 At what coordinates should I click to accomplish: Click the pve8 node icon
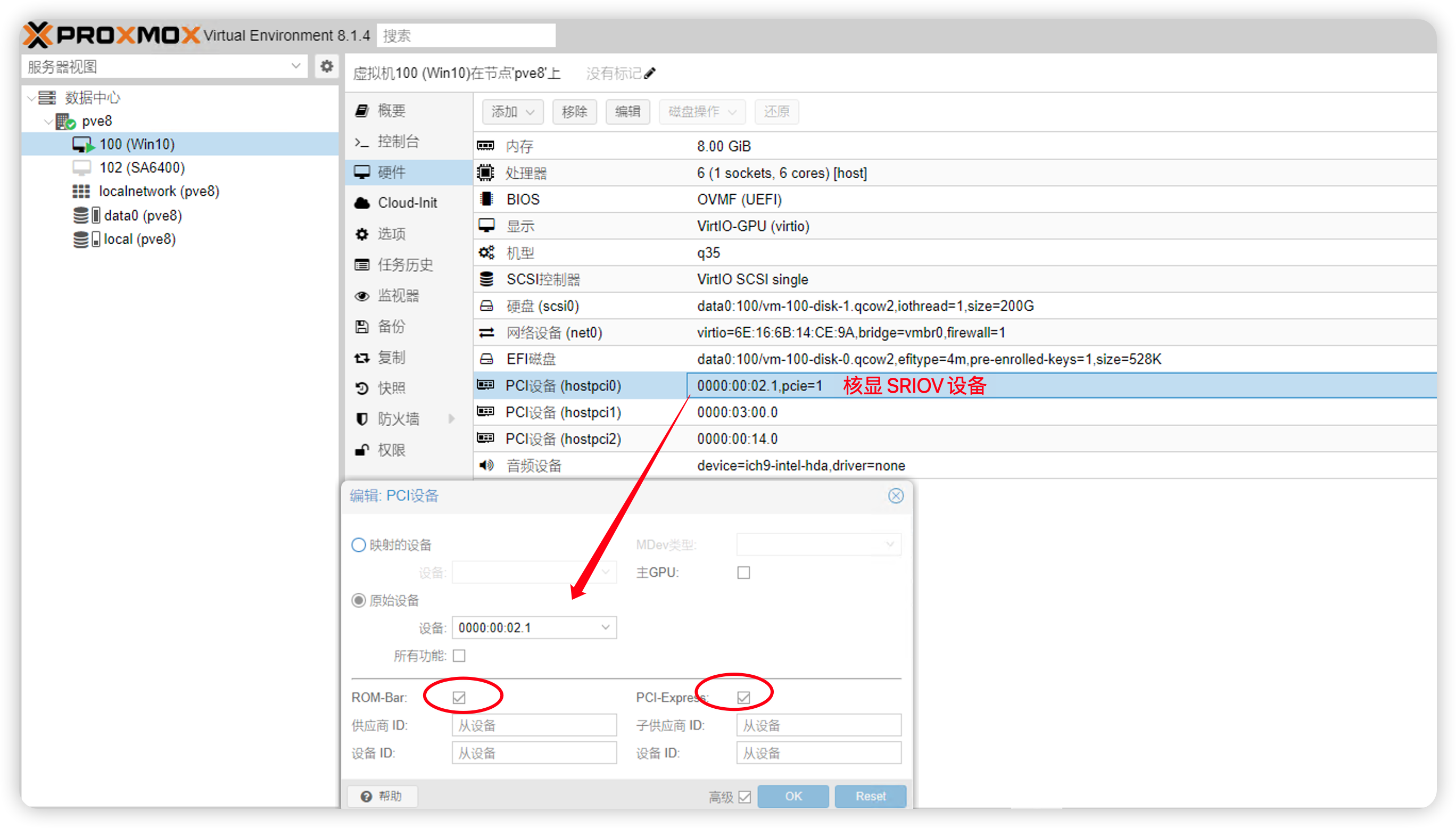(65, 121)
